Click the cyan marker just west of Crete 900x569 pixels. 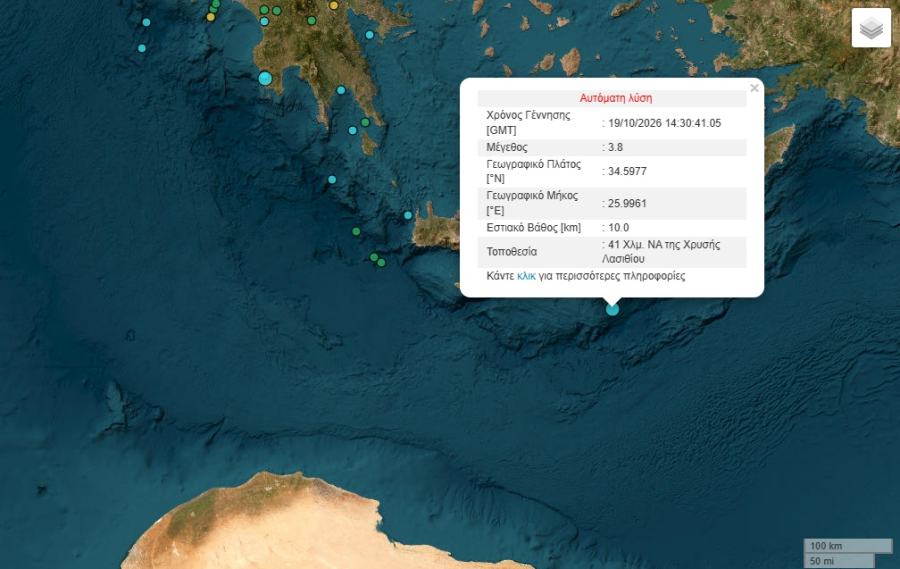408,215
